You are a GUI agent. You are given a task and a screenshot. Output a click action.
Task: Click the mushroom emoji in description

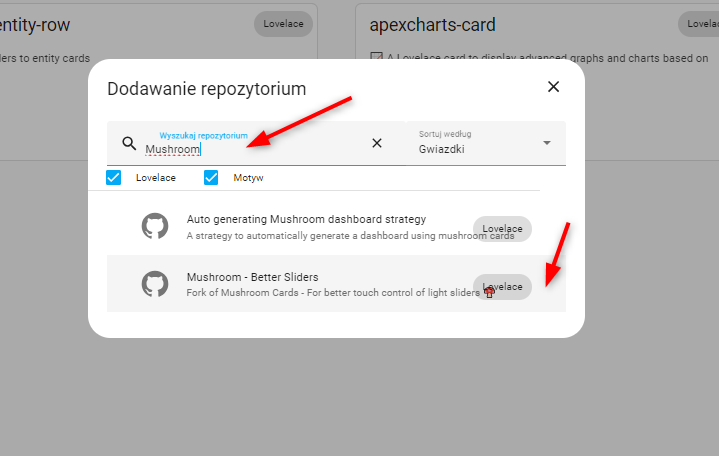point(489,292)
